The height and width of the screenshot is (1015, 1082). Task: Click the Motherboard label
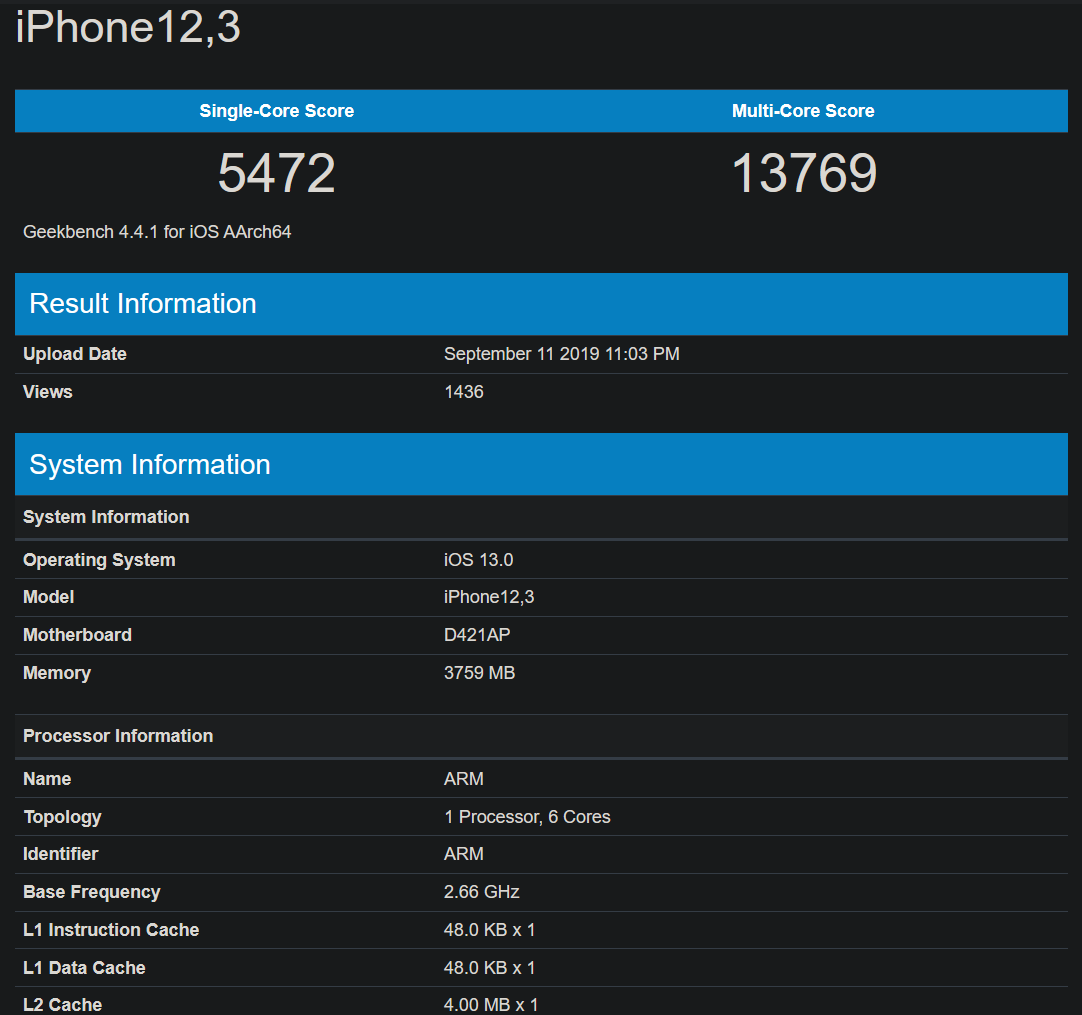point(77,635)
